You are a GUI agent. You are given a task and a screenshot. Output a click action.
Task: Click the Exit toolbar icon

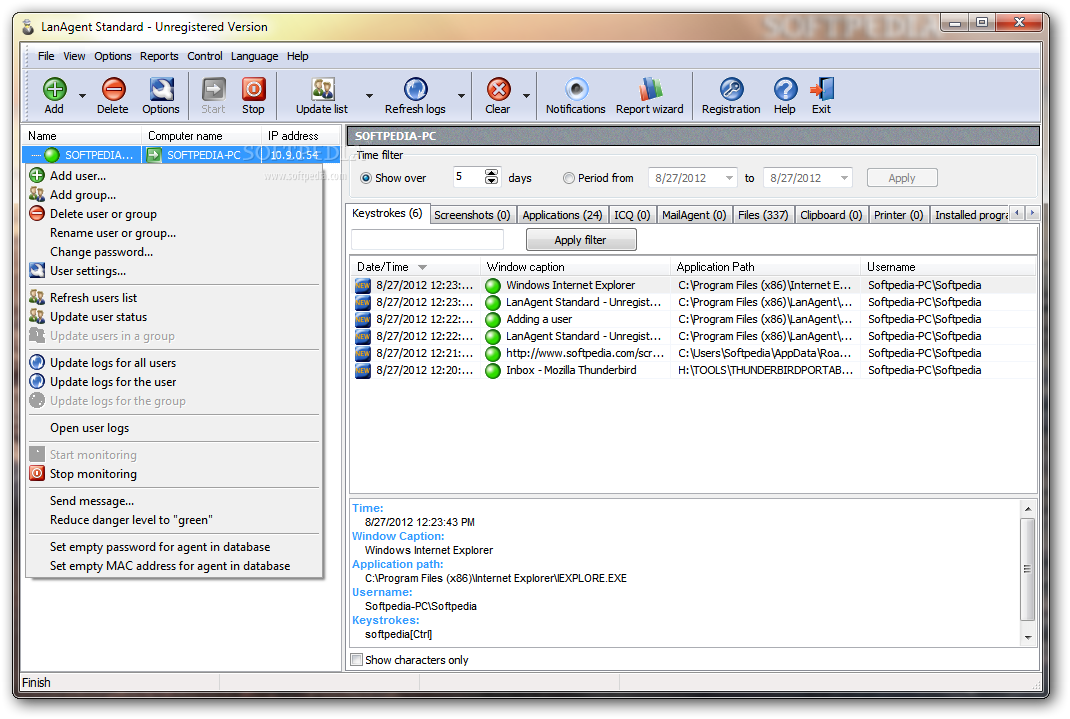tap(822, 89)
